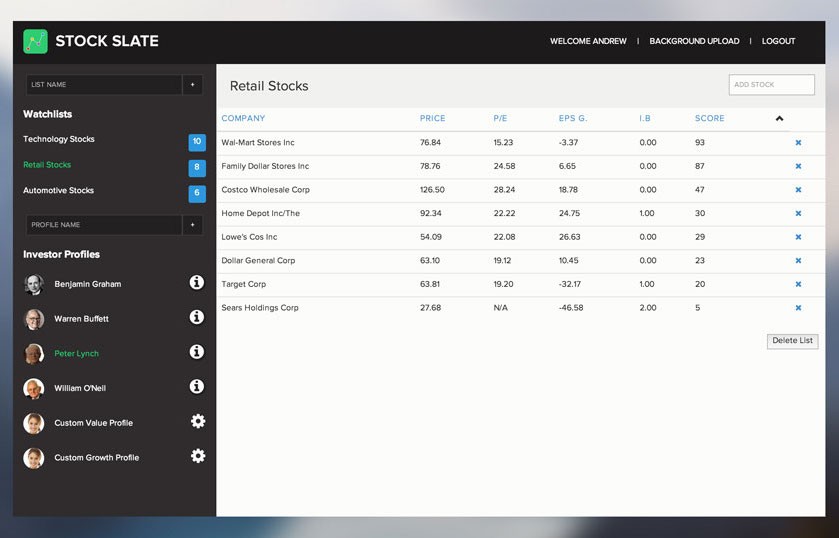Screen dimensions: 839x538
Task: Click the Delete List button
Action: tap(792, 341)
